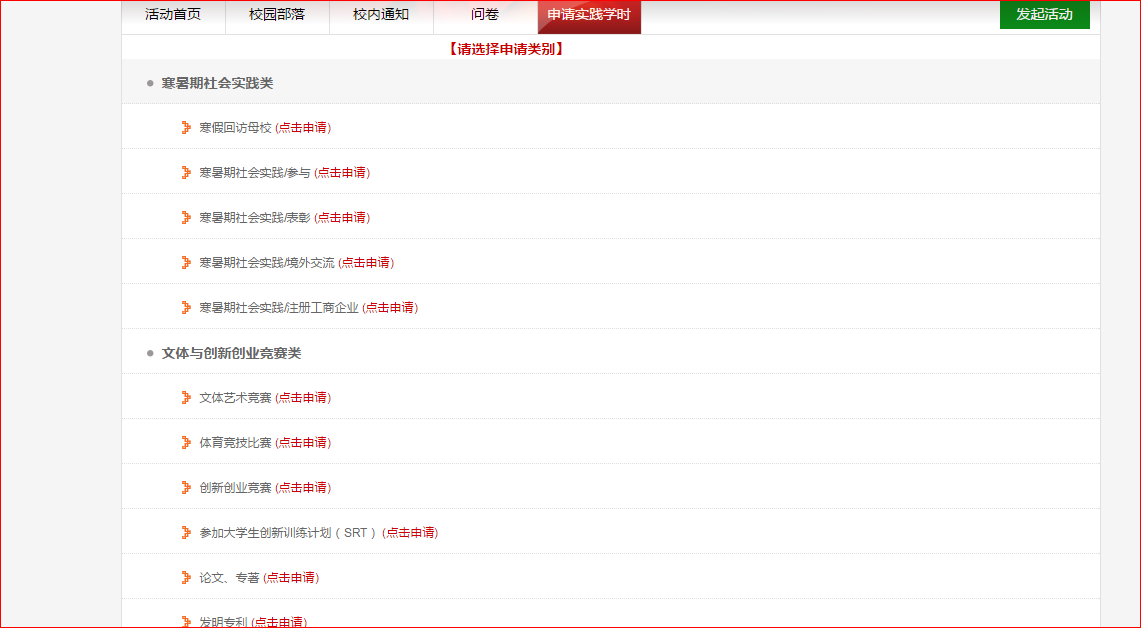Click the 寒暑期社会实践/注册工商企业 item text

[279, 308]
